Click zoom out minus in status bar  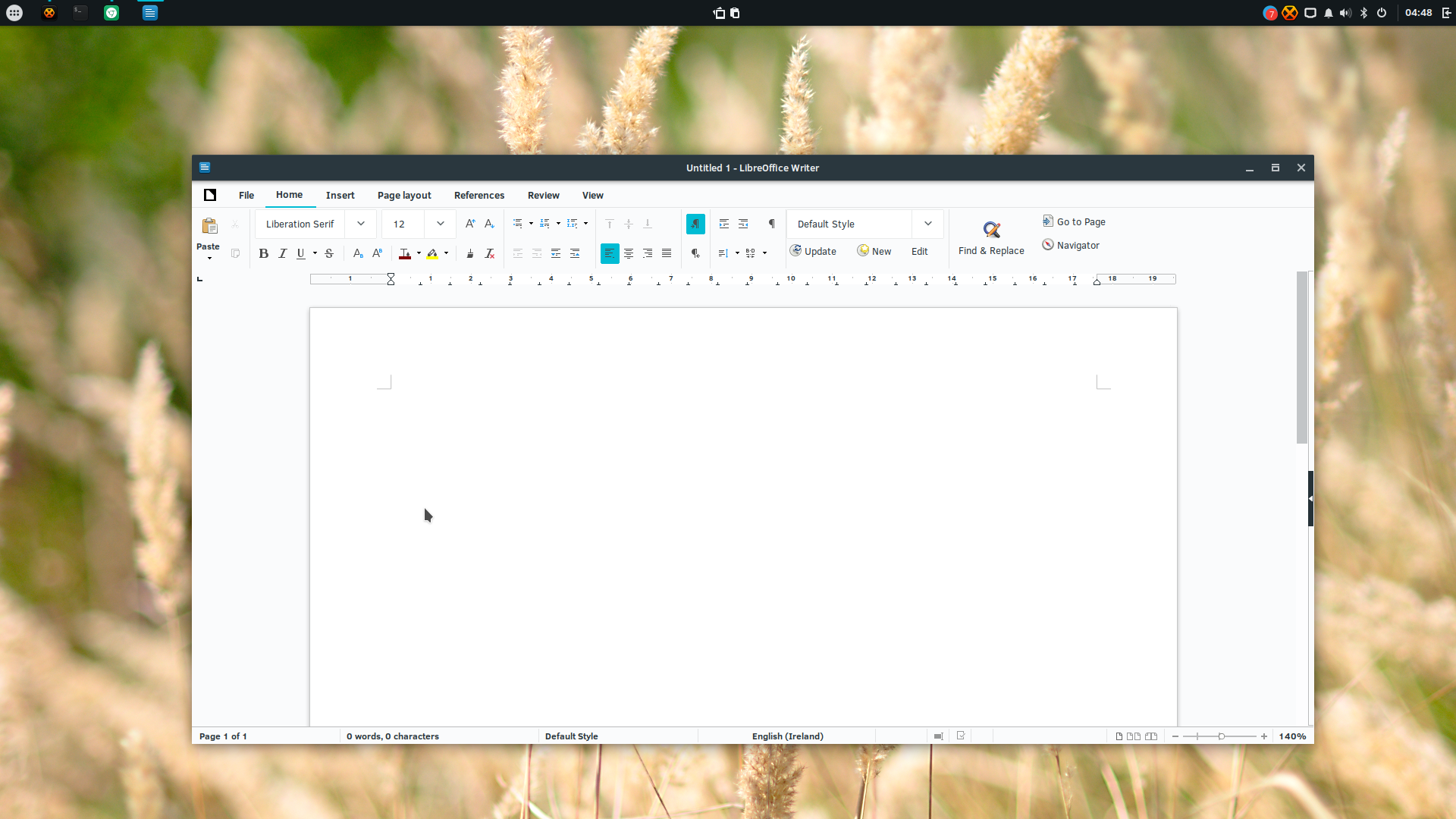click(x=1175, y=736)
